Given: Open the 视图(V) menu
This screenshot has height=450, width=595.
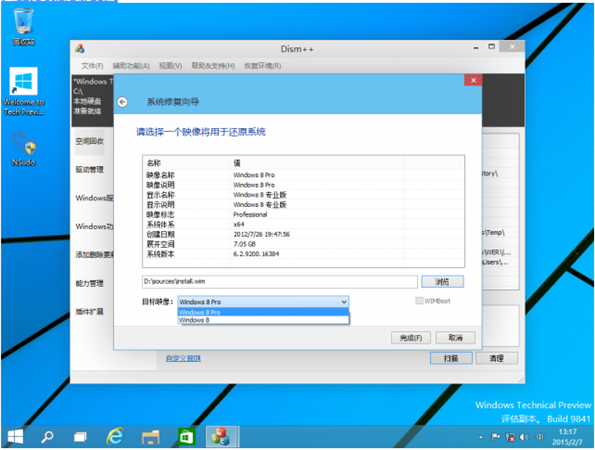Looking at the screenshot, I should [170, 66].
